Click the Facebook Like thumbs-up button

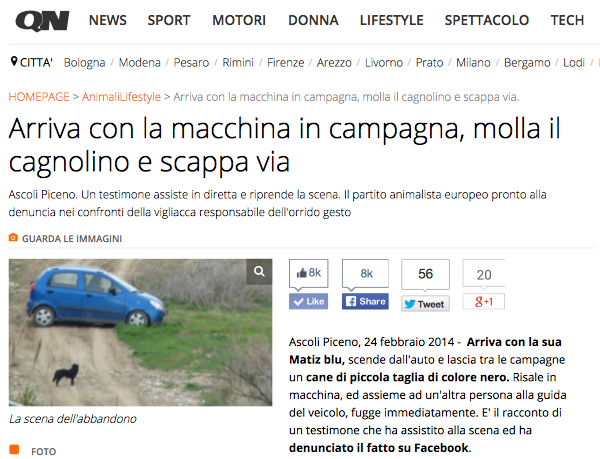pyautogui.click(x=308, y=301)
